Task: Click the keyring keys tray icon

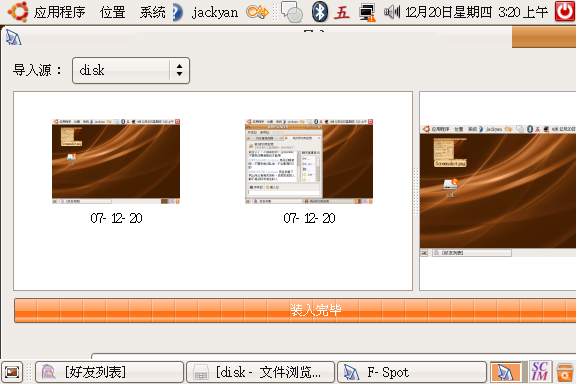Action: click(x=257, y=12)
